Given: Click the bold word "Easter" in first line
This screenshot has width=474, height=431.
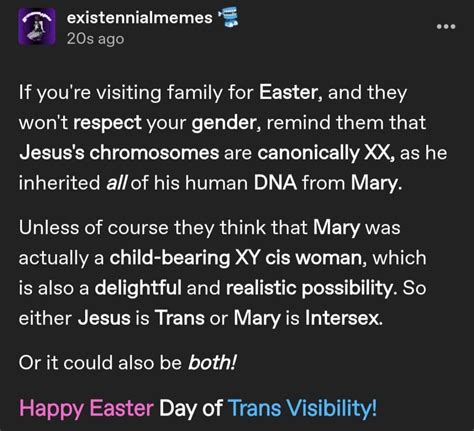Looking at the screenshot, I should 288,92.
